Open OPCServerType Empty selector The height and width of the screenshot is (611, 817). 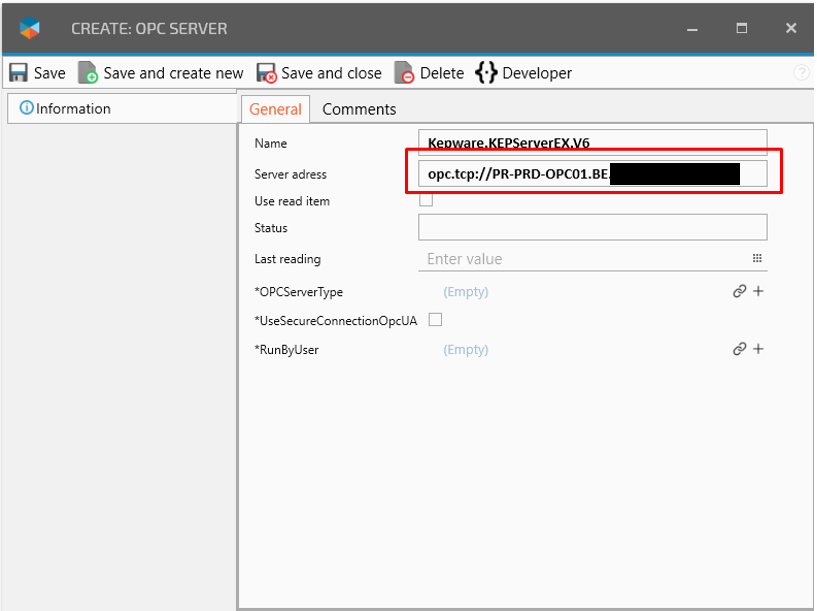[x=466, y=292]
